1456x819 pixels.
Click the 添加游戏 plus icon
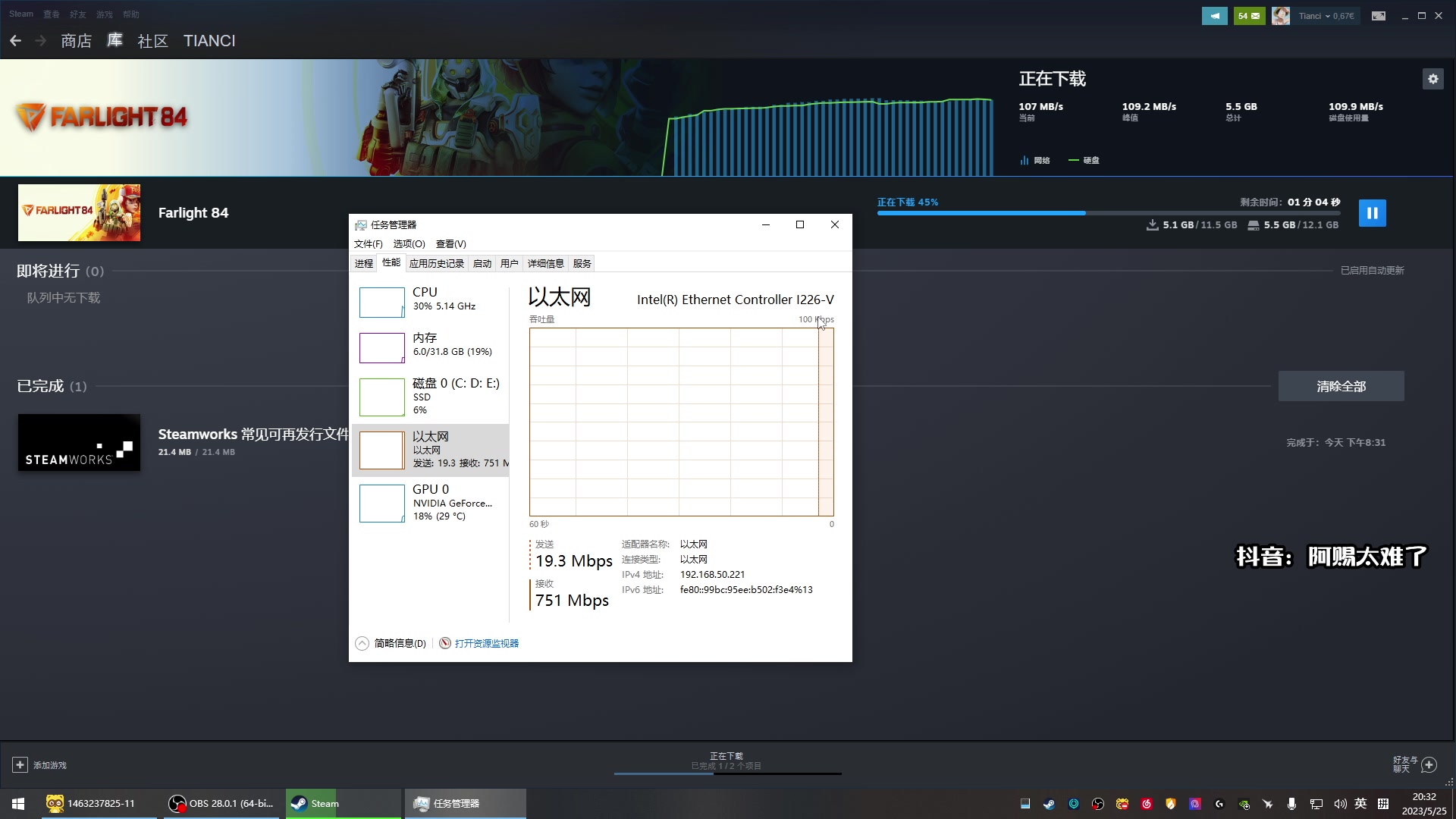point(20,765)
